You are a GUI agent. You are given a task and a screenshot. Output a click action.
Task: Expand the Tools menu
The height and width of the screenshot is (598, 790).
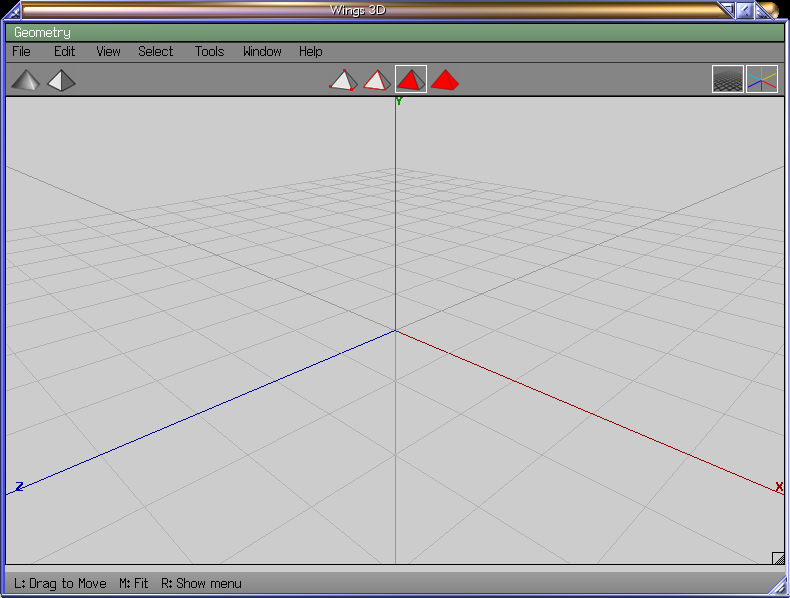click(209, 52)
